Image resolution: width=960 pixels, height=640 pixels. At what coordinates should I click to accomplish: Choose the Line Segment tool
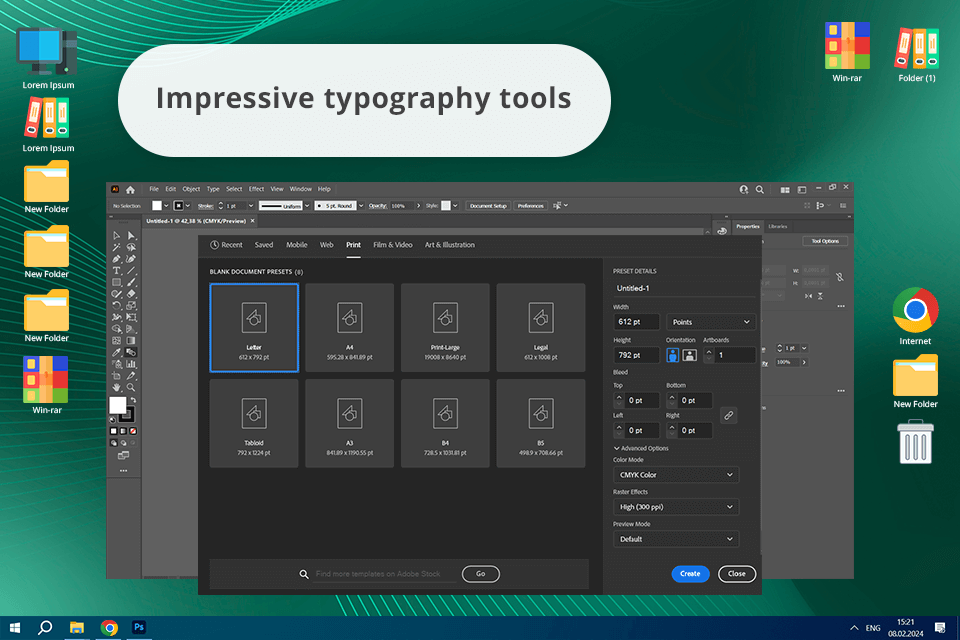(x=131, y=270)
